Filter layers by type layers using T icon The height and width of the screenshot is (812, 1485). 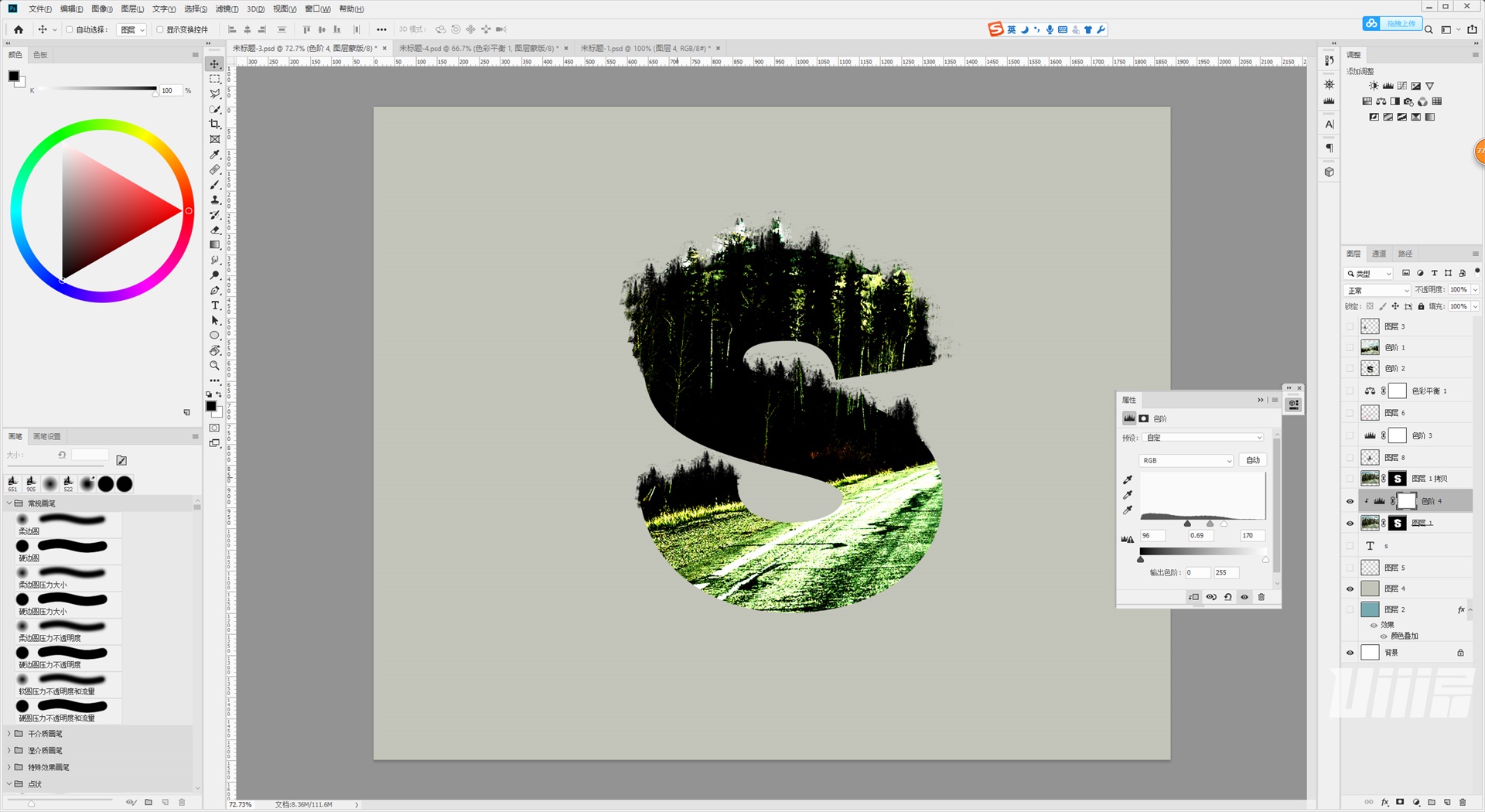tap(1434, 273)
